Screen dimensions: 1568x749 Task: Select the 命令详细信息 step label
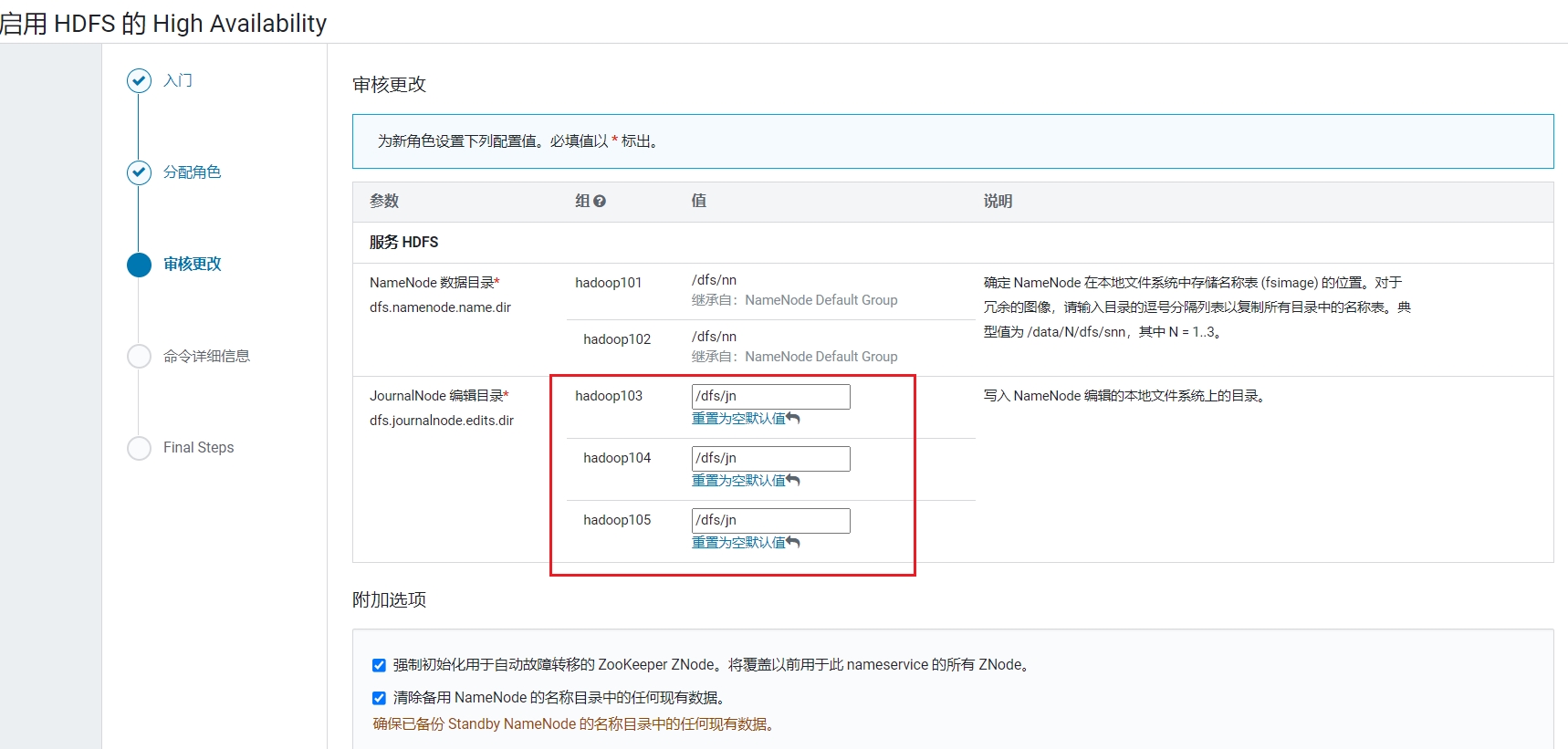(206, 356)
